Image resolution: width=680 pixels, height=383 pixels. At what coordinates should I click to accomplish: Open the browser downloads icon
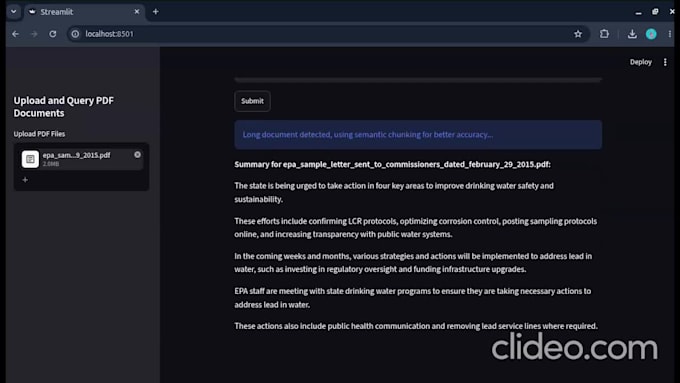[x=632, y=34]
